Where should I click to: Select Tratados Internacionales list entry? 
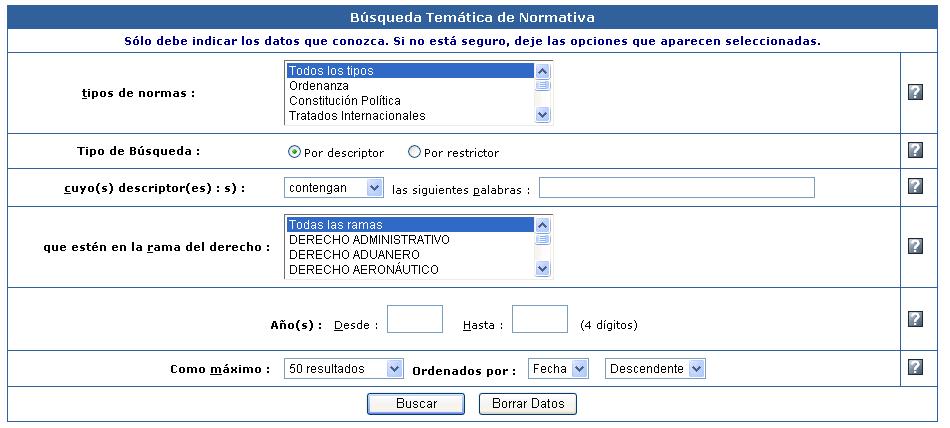point(410,116)
